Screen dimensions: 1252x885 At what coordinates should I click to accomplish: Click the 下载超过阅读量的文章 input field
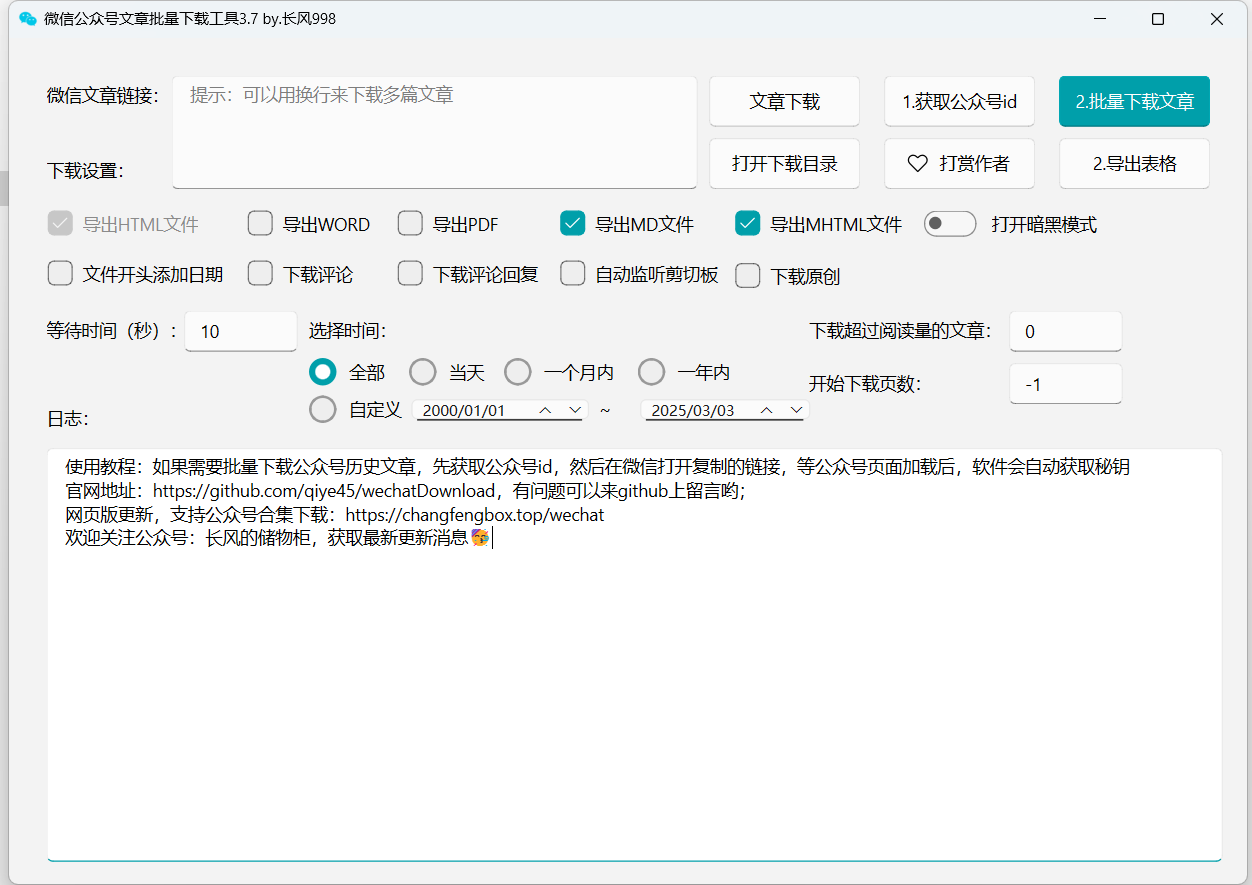1066,331
